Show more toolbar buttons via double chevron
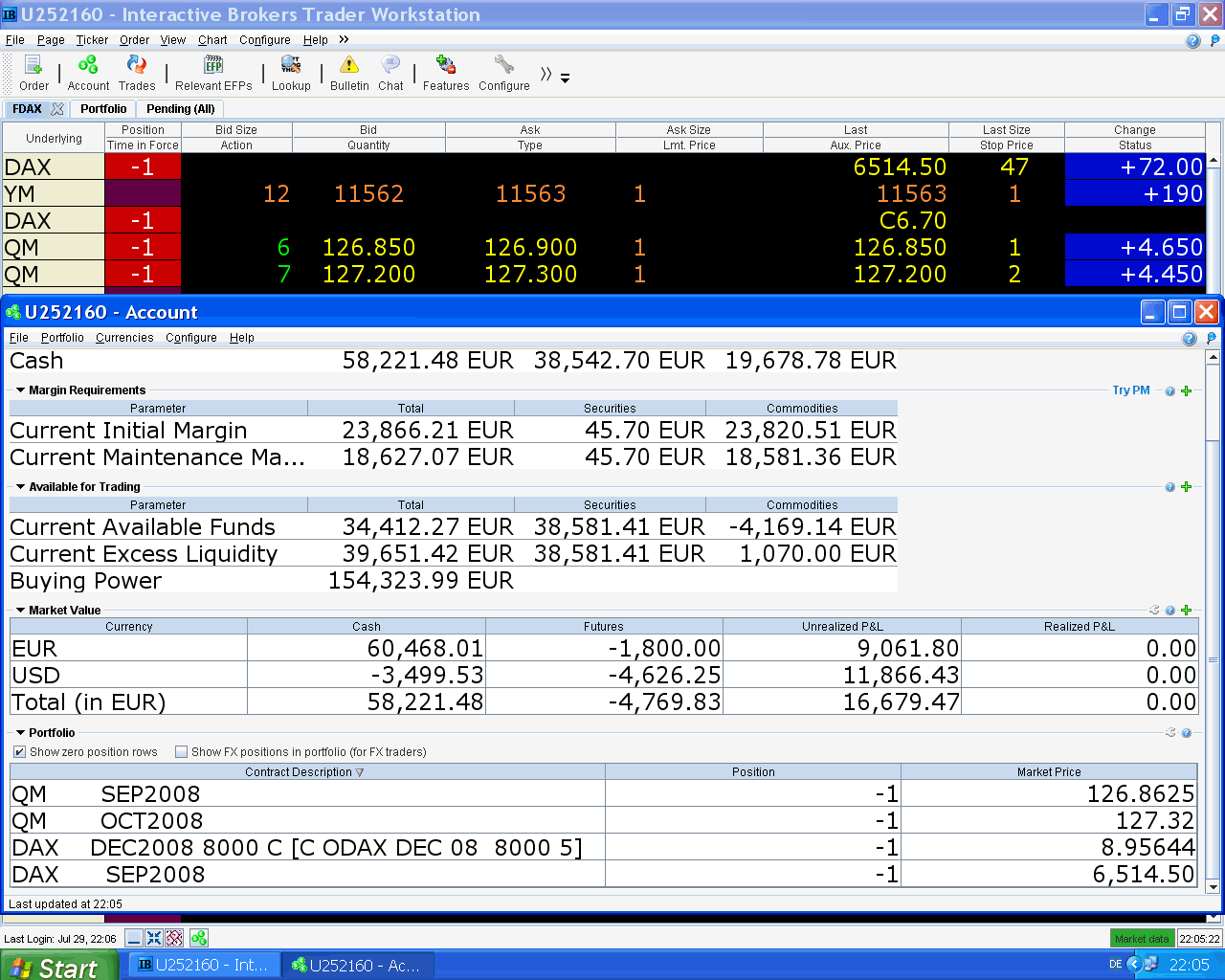The width and height of the screenshot is (1225, 980). click(546, 74)
